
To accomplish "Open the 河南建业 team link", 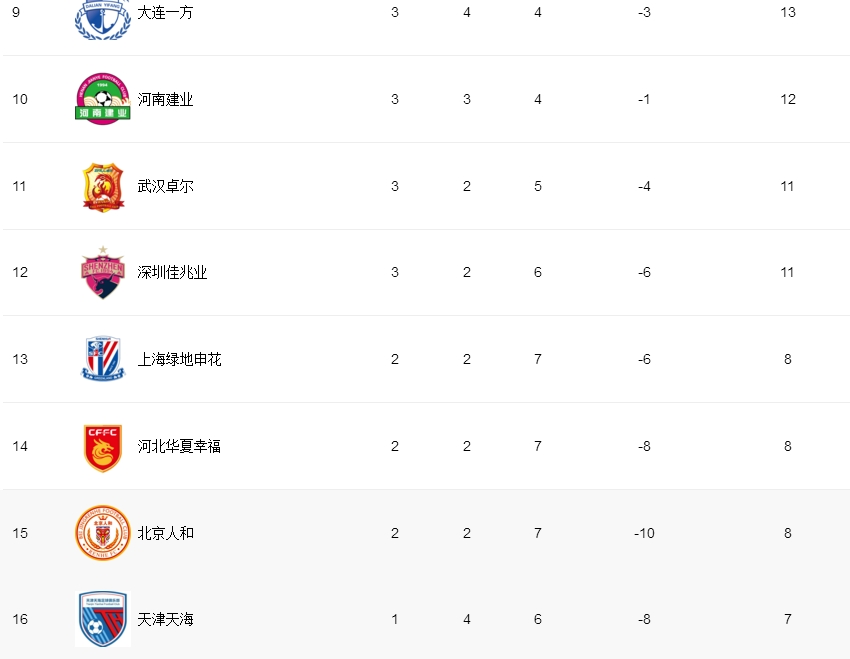I will coord(165,99).
